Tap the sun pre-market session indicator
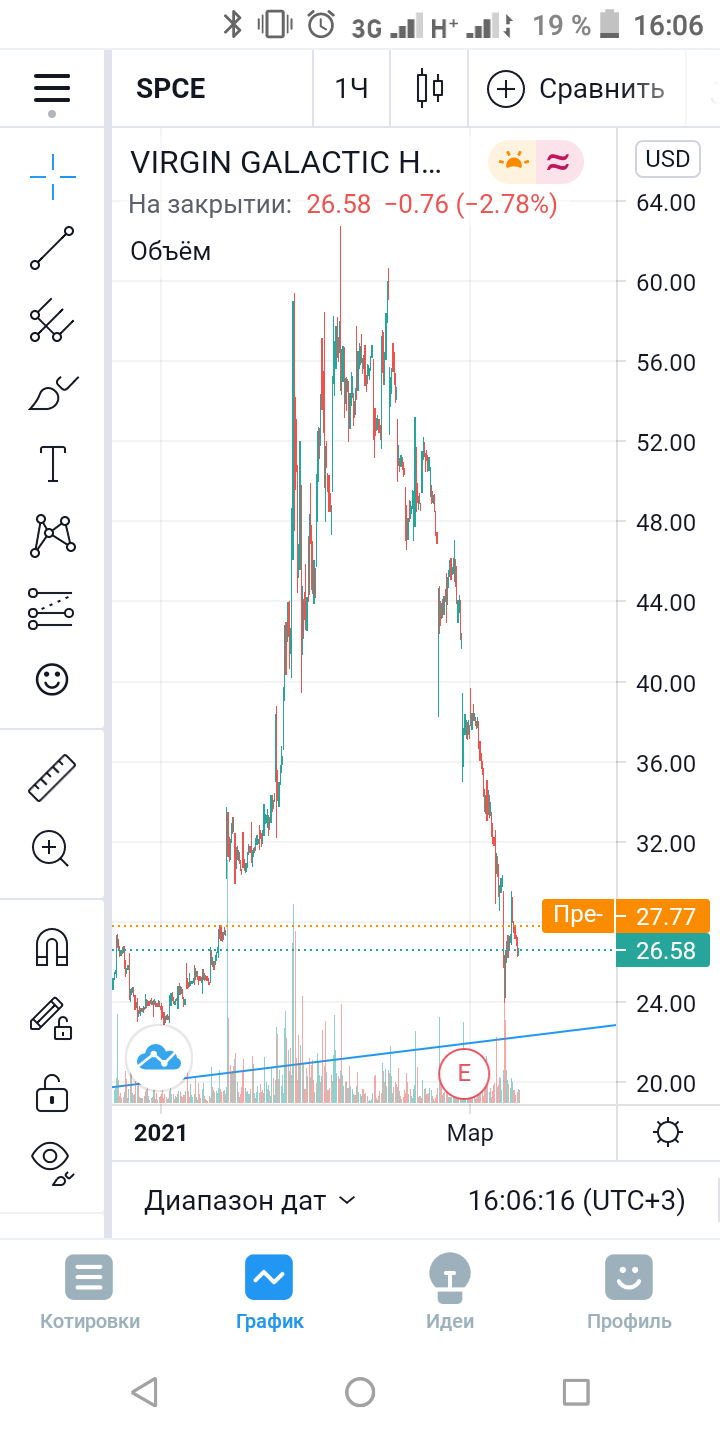720x1440 pixels. [x=513, y=161]
